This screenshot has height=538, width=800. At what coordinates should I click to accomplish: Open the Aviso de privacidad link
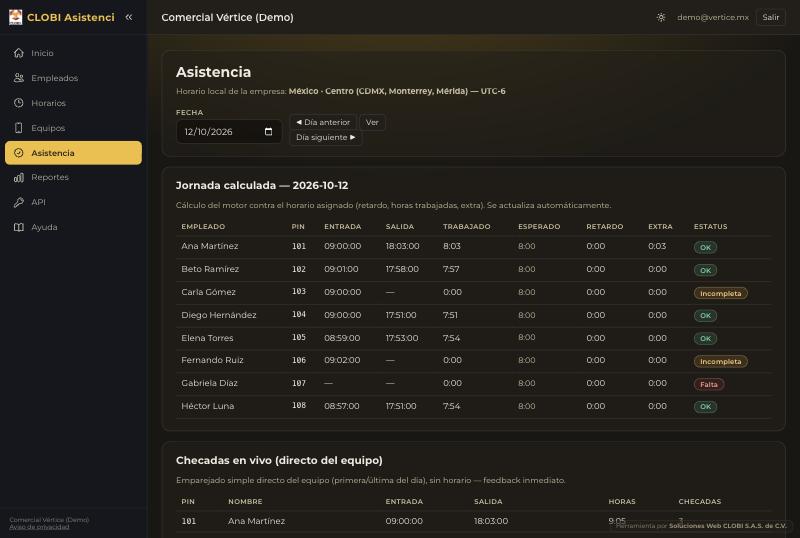coord(39,527)
